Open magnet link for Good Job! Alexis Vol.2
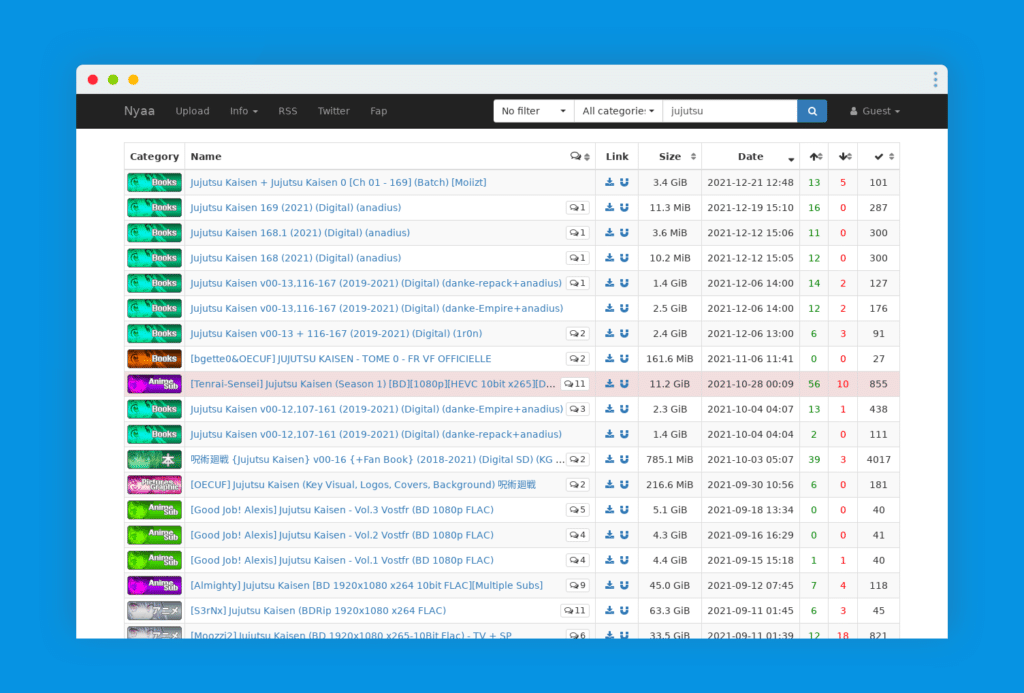This screenshot has width=1024, height=693. (624, 535)
